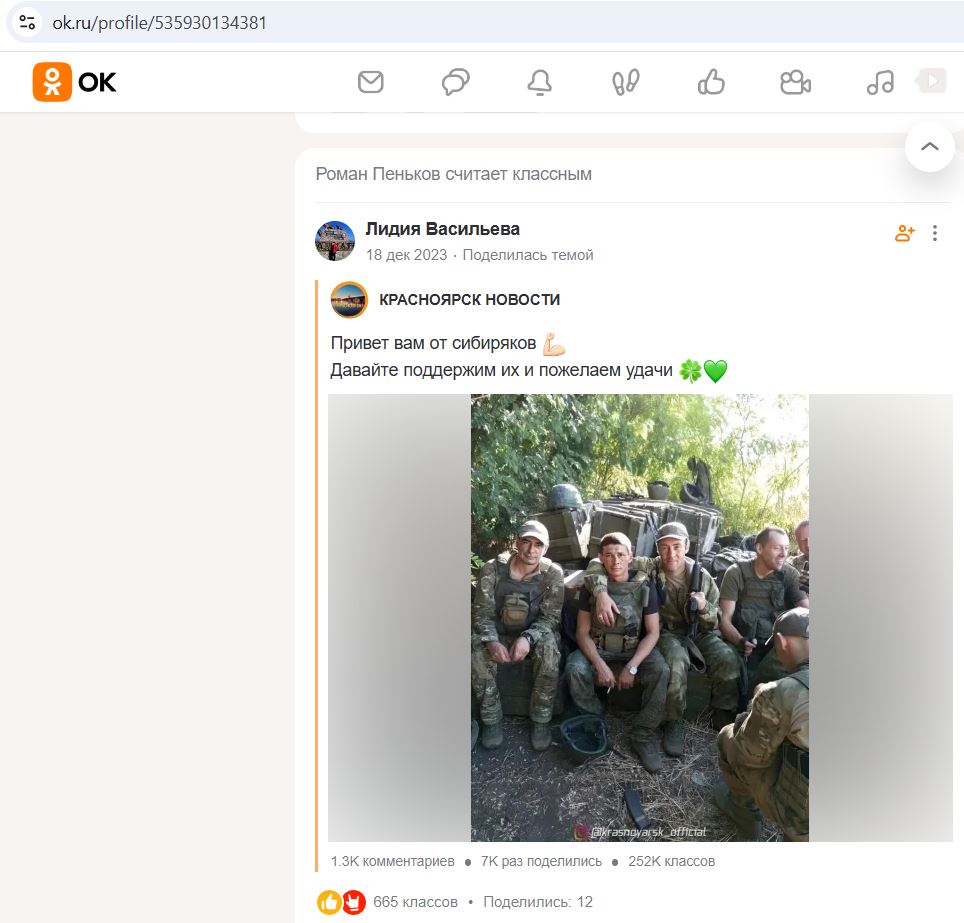
Task: View the 665 классов list
Action: pyautogui.click(x=416, y=902)
